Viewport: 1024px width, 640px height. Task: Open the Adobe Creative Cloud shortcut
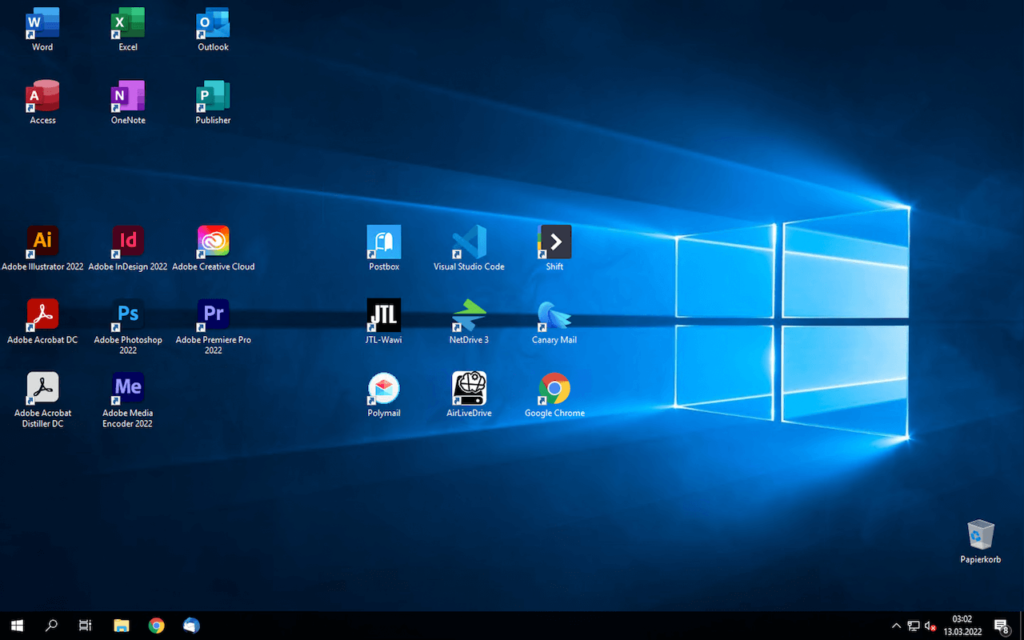(214, 248)
